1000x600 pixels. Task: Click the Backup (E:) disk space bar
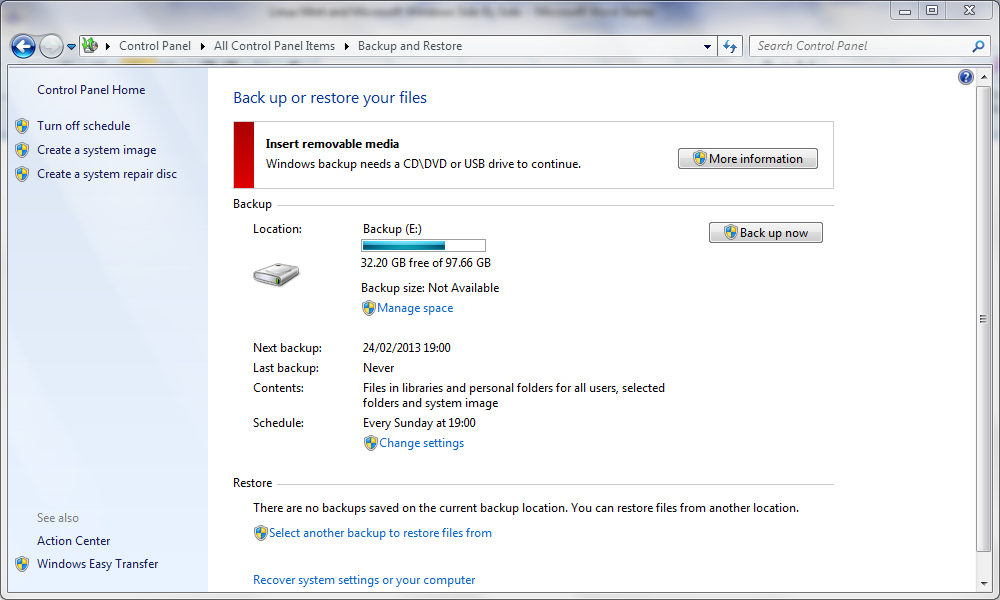[x=423, y=245]
